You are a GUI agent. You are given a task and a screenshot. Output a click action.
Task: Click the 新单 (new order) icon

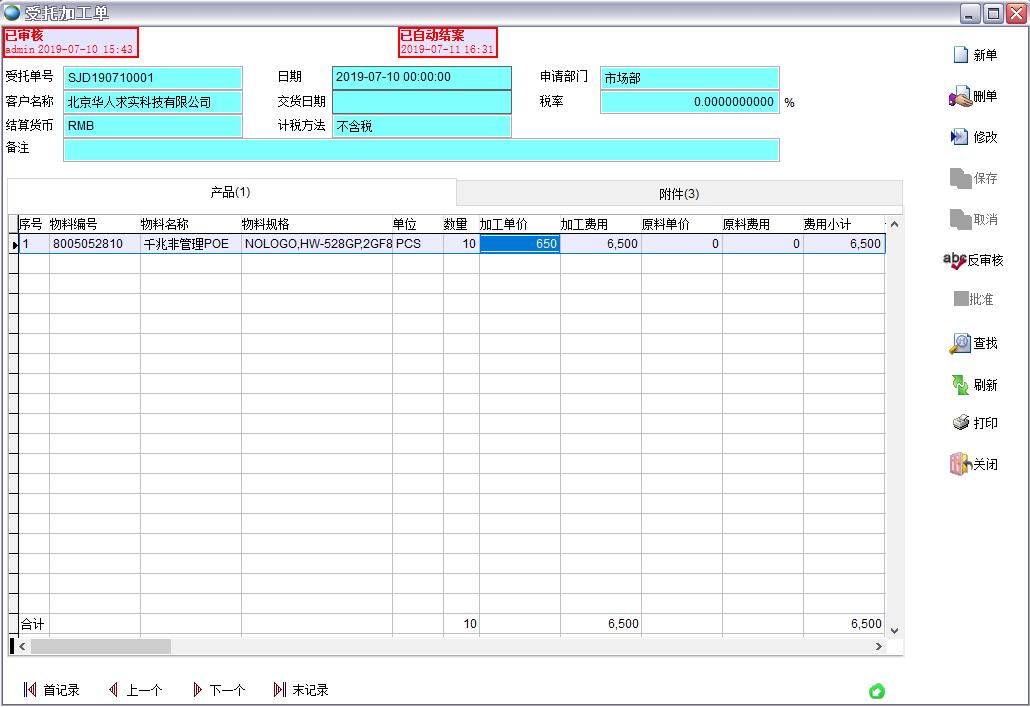(960, 56)
